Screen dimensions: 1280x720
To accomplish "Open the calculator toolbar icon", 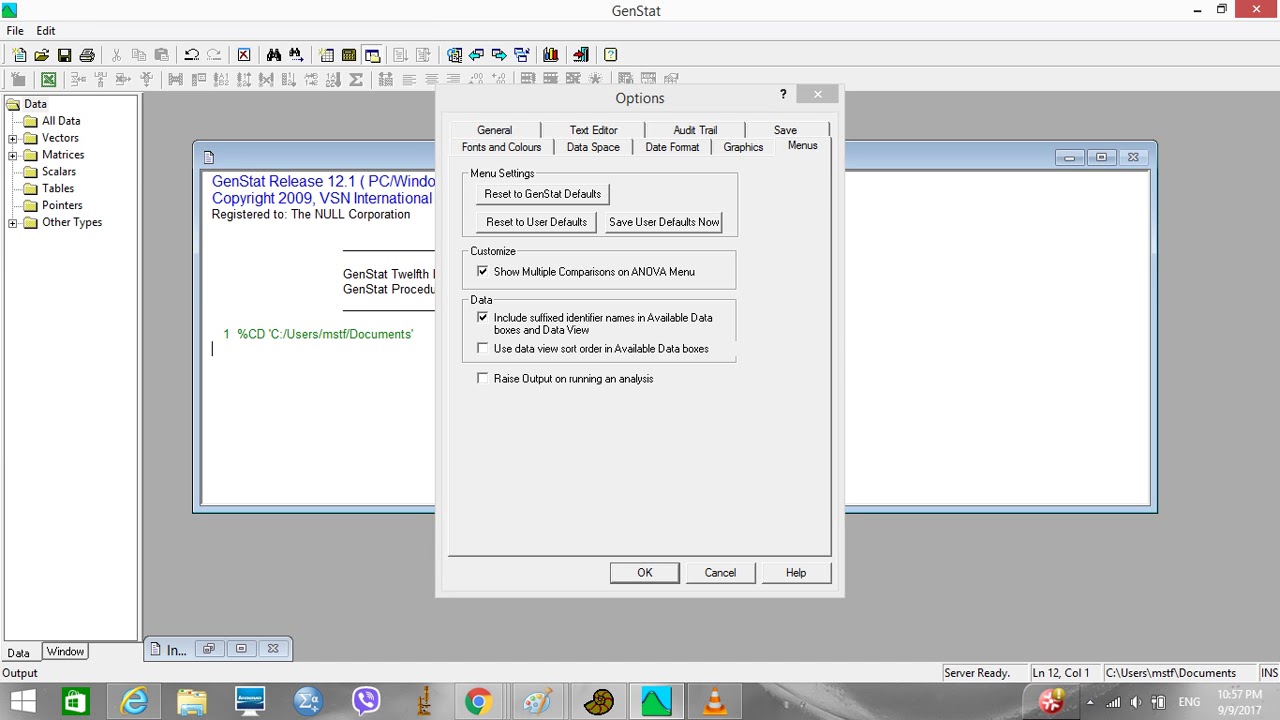I will coord(349,55).
